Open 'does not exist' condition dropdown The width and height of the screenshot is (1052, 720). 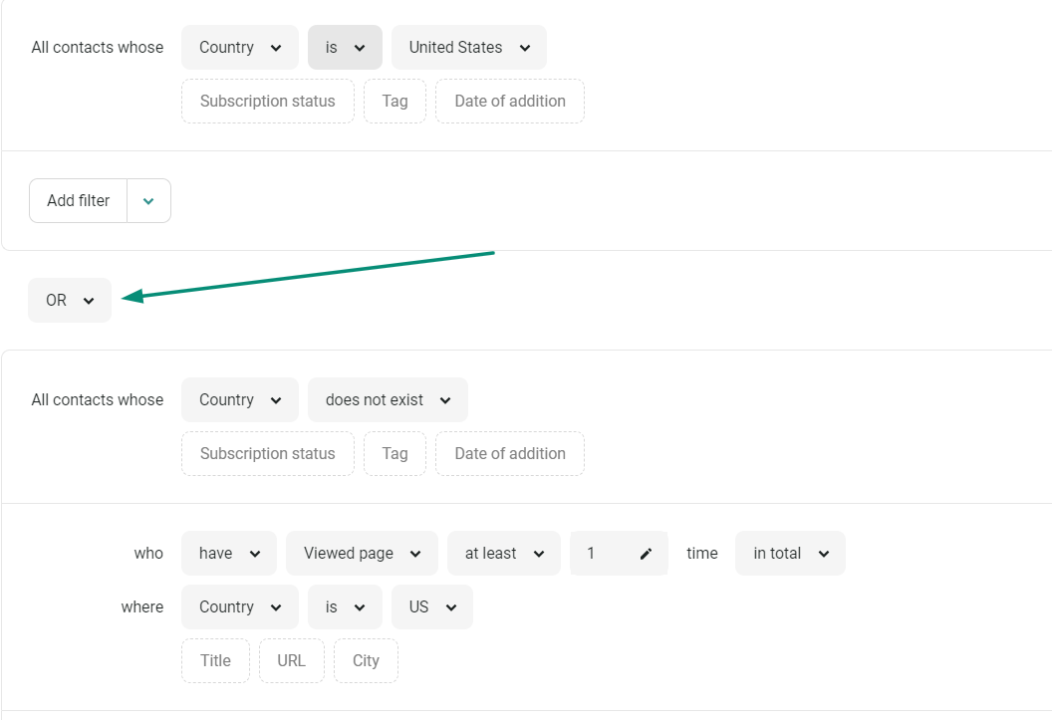point(387,399)
